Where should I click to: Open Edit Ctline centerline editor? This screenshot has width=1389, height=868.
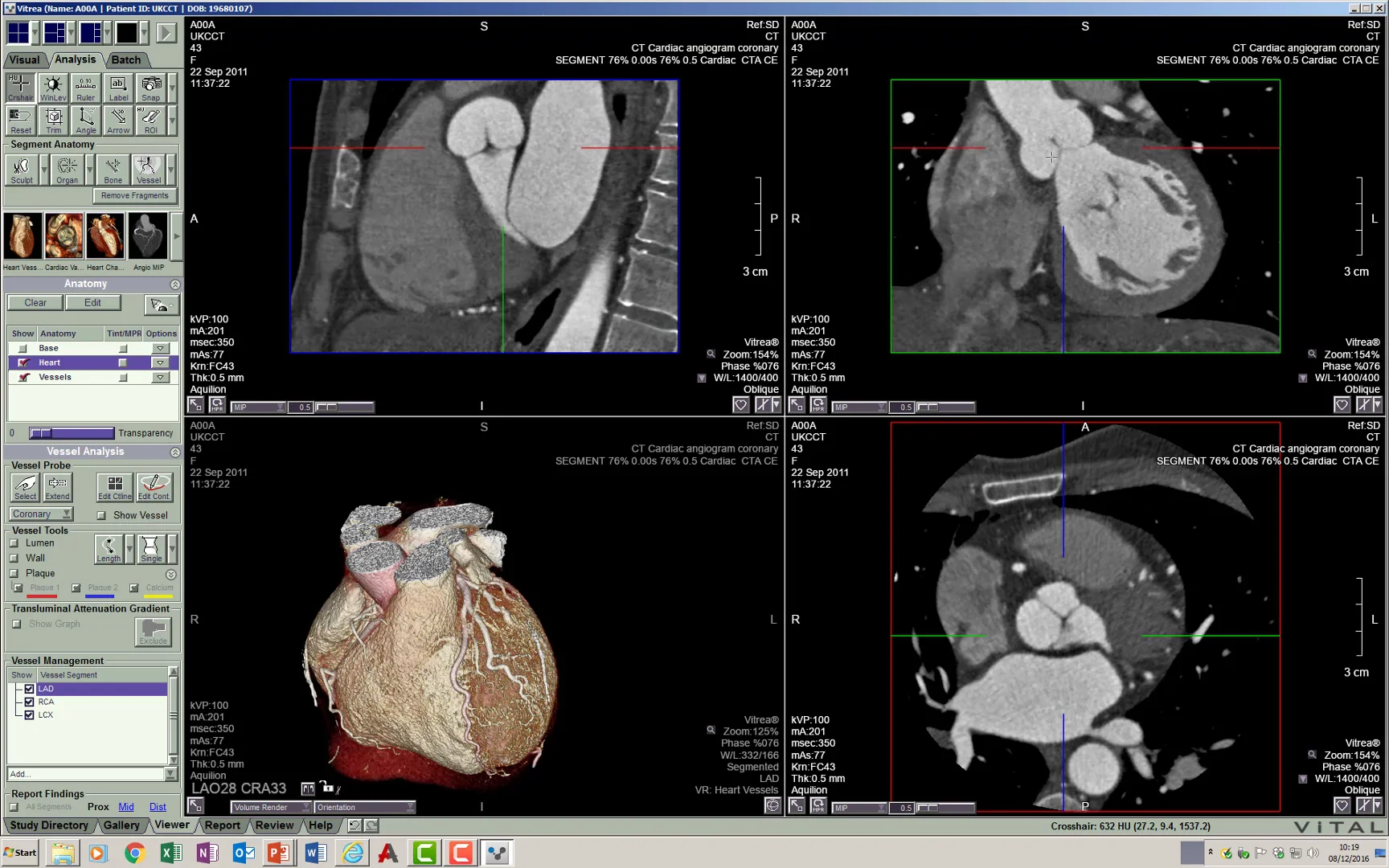pyautogui.click(x=115, y=487)
